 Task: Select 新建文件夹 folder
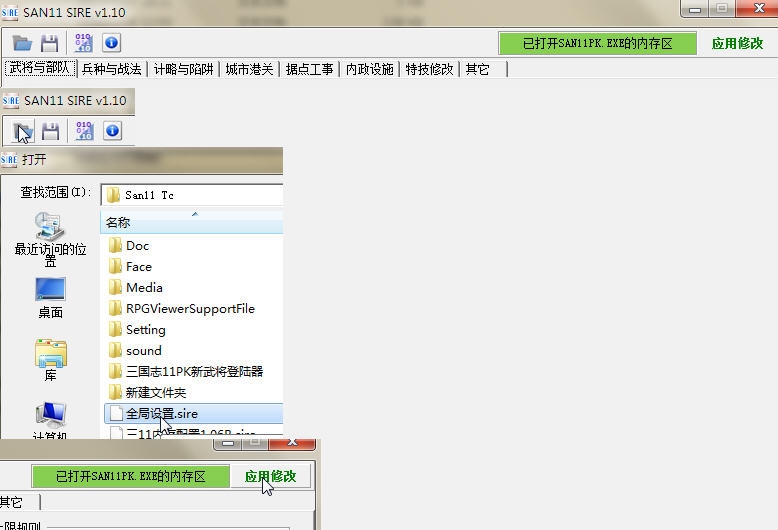pyautogui.click(x=147, y=393)
